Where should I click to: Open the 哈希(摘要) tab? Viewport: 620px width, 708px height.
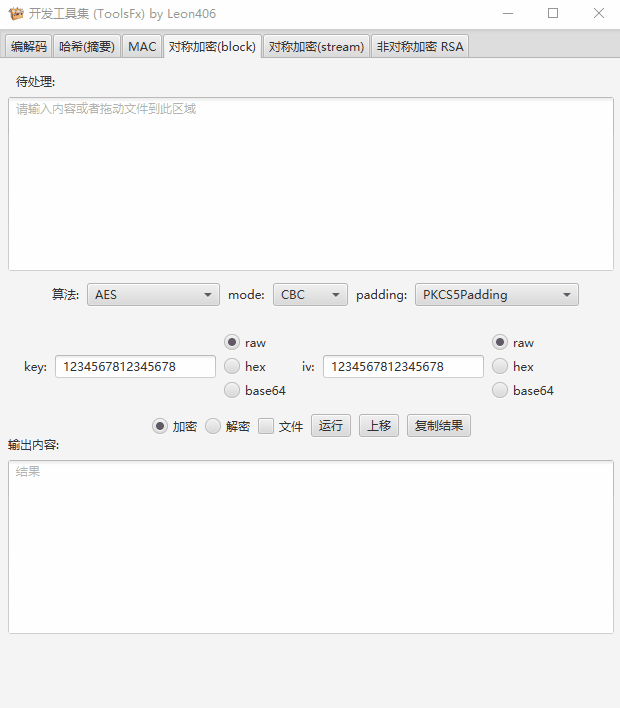(87, 47)
